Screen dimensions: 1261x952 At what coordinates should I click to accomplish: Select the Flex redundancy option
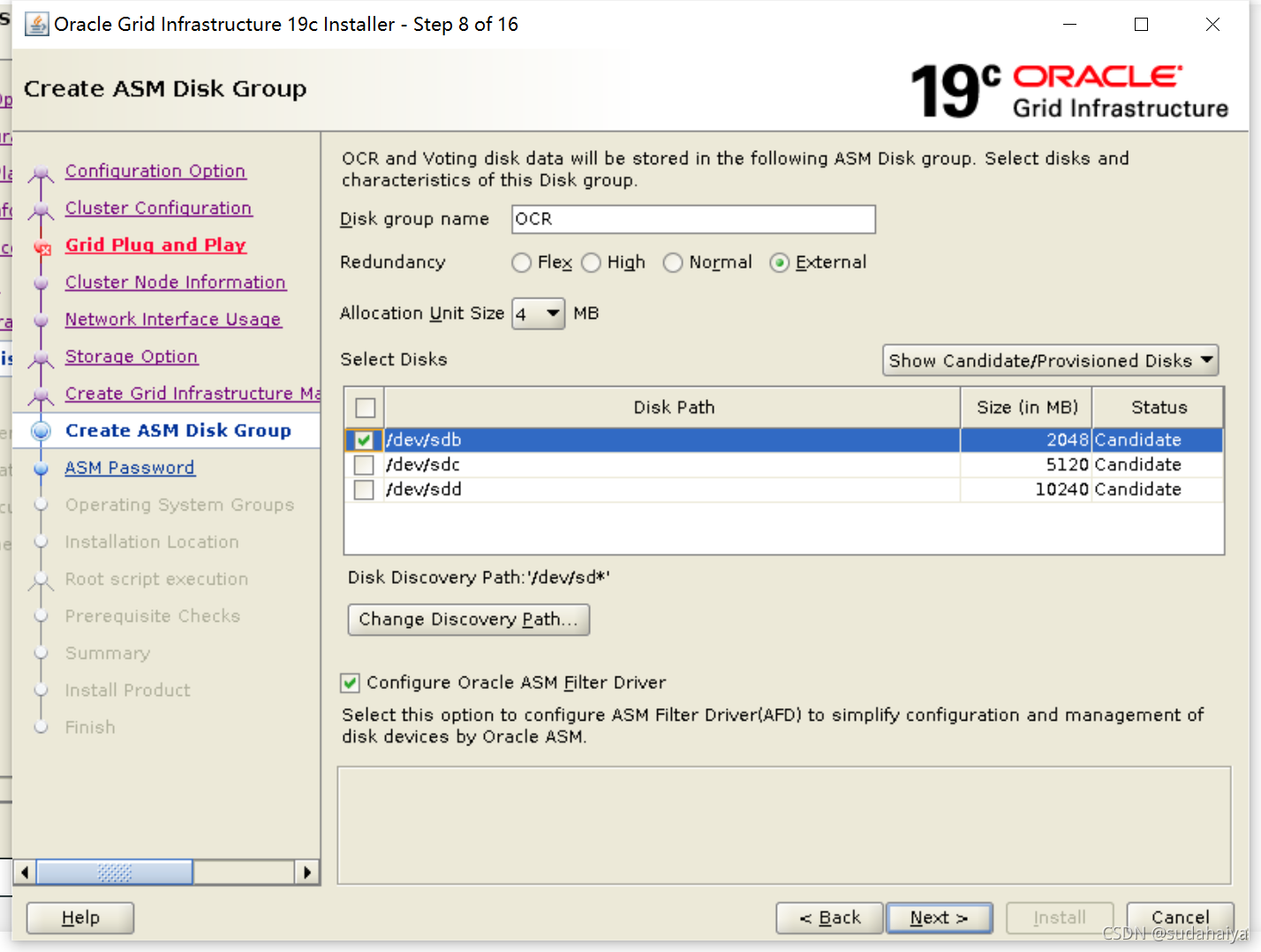(521, 262)
